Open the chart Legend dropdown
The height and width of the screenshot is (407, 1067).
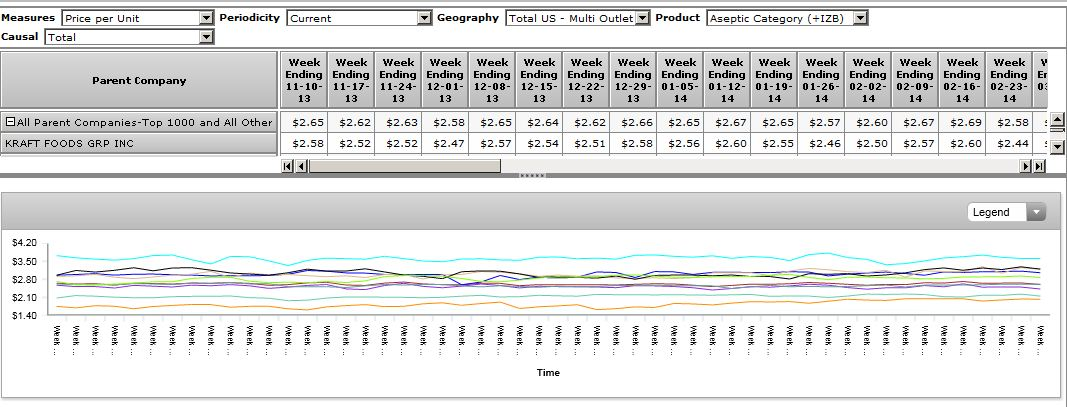click(x=1036, y=212)
